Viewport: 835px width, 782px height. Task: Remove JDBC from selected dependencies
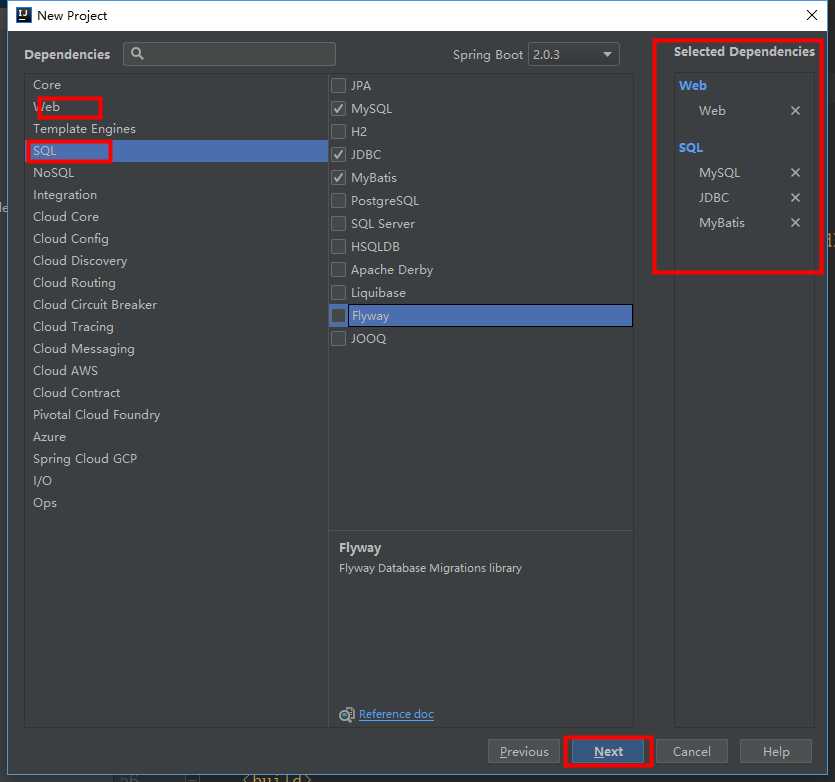click(795, 198)
